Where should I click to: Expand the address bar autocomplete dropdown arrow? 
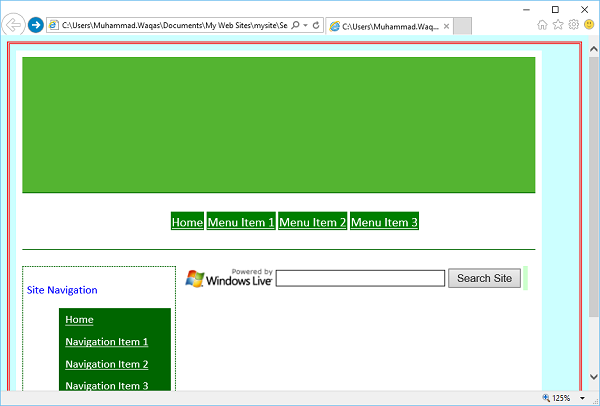pyautogui.click(x=305, y=25)
